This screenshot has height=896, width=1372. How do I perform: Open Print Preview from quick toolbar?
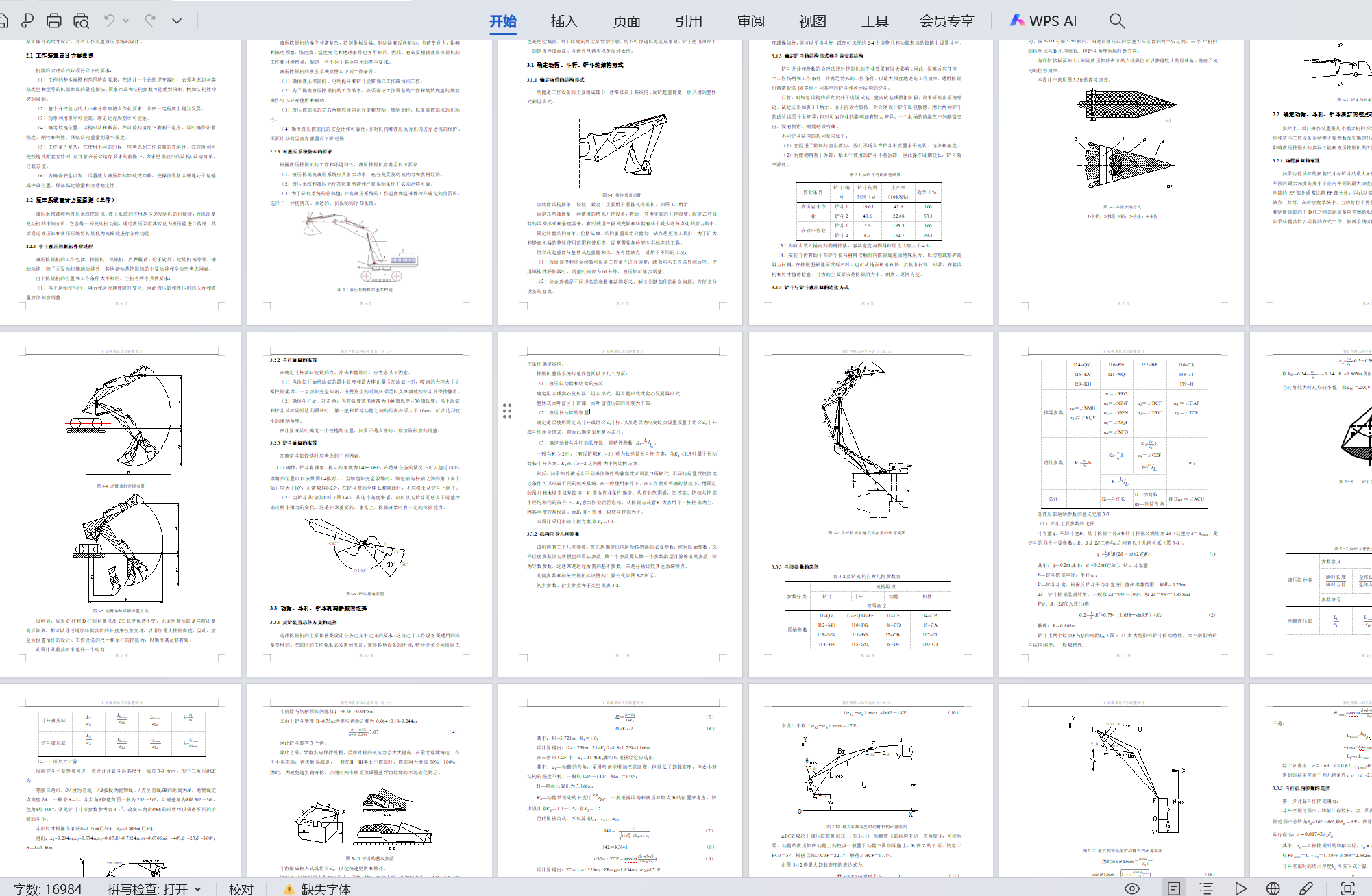81,21
